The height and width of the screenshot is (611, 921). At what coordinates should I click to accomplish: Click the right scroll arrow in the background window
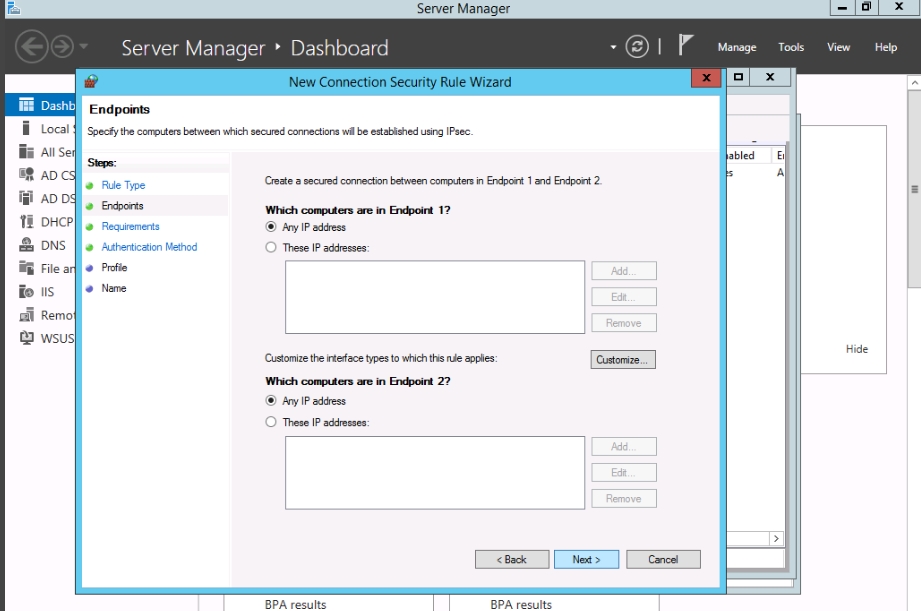tap(777, 538)
